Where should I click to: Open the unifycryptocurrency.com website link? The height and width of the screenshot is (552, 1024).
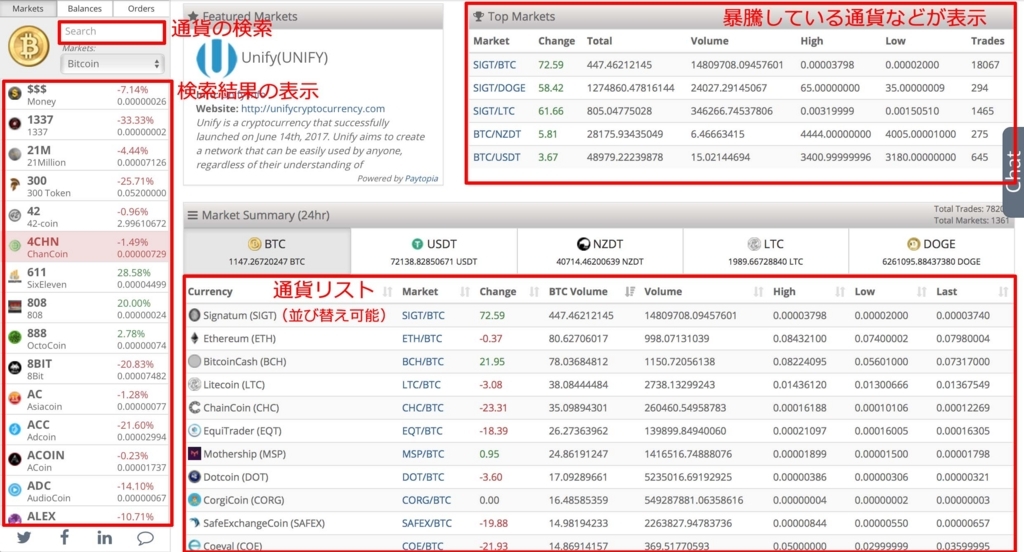coord(313,108)
